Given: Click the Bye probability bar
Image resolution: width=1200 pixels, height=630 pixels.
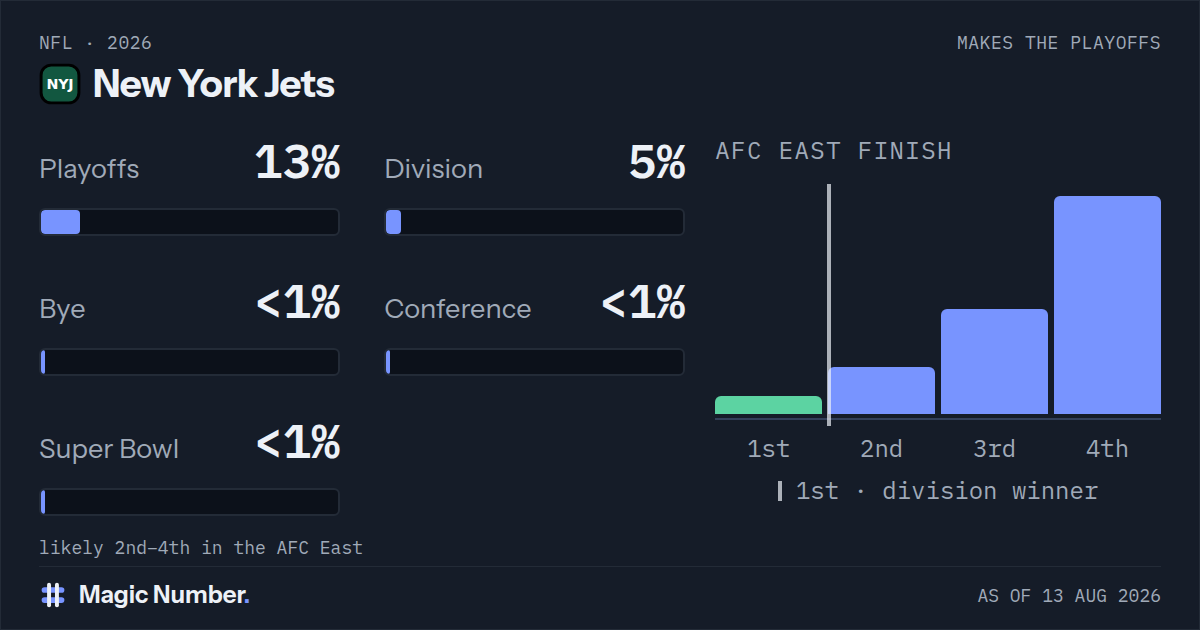Looking at the screenshot, I should [189, 362].
